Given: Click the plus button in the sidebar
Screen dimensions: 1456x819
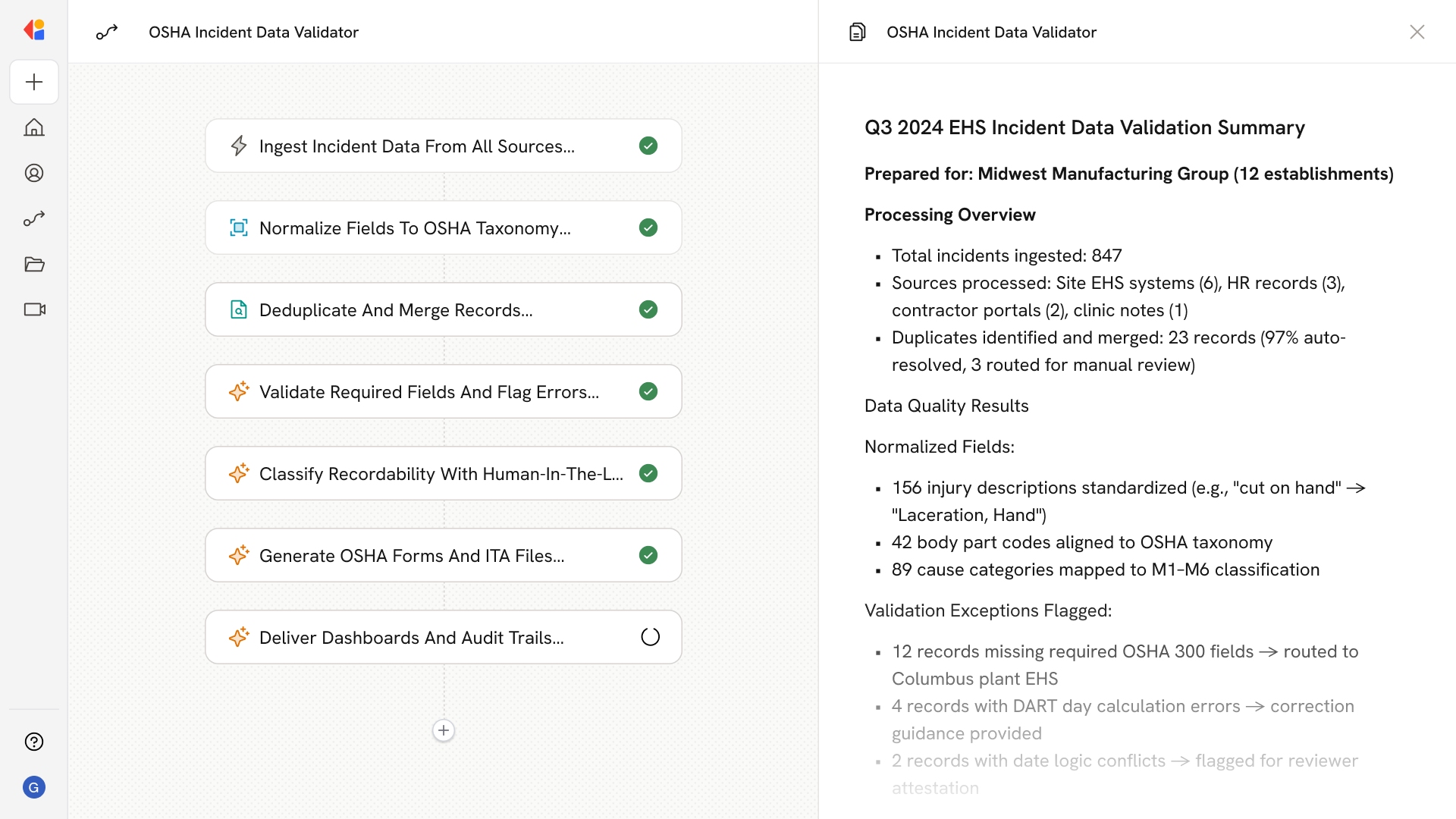Looking at the screenshot, I should coord(34,82).
